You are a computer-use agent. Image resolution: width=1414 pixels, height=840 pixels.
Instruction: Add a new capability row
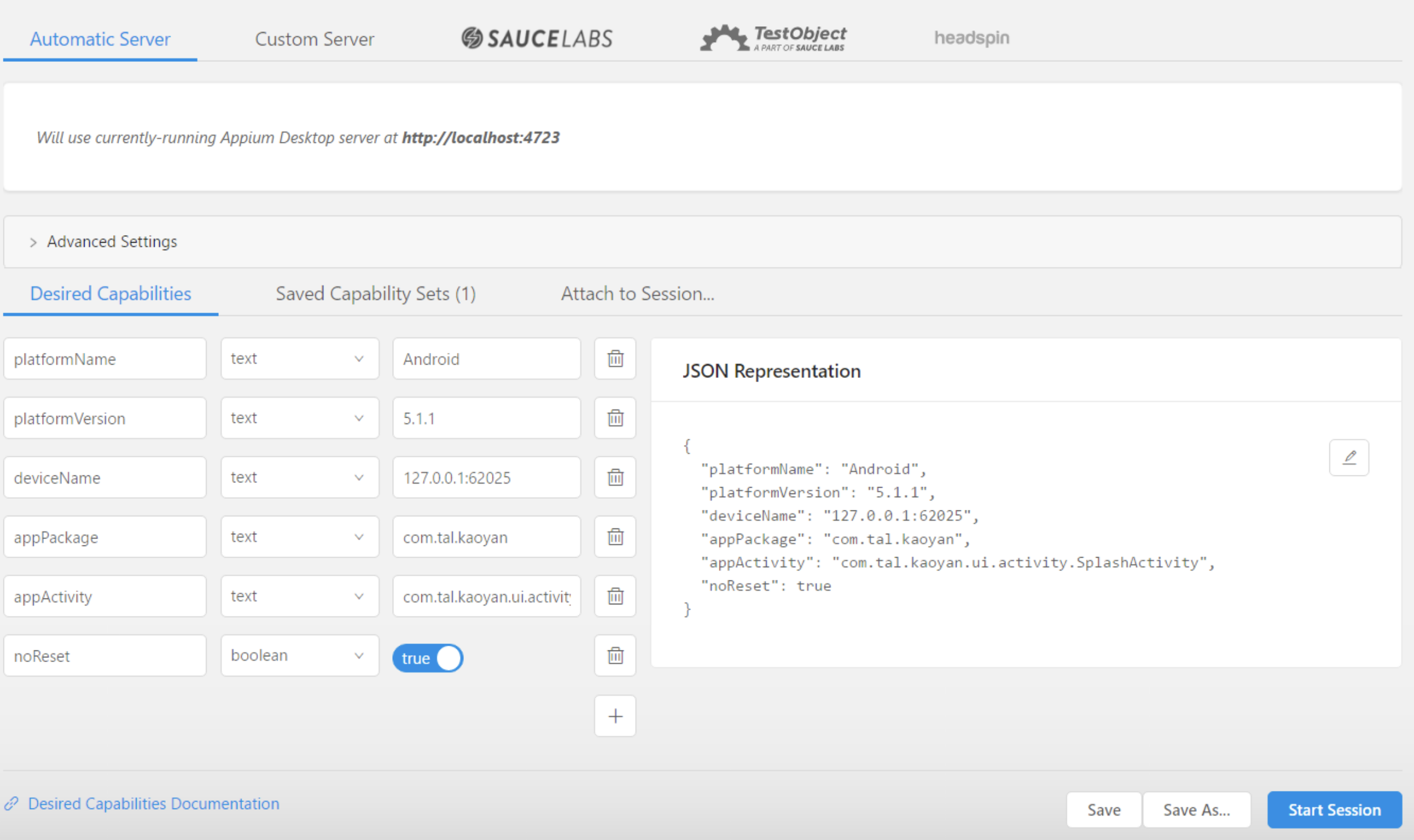615,716
